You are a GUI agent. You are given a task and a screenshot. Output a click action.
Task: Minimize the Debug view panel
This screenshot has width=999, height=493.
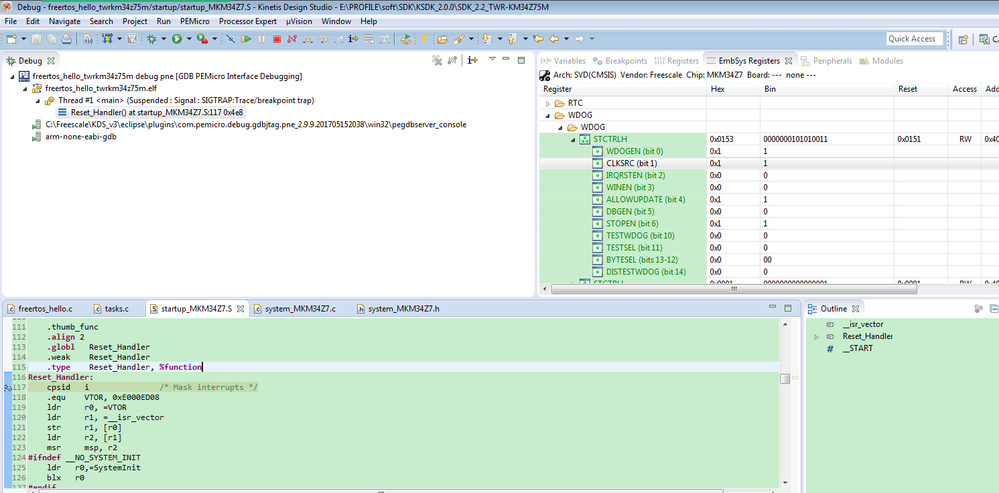pyautogui.click(x=507, y=60)
